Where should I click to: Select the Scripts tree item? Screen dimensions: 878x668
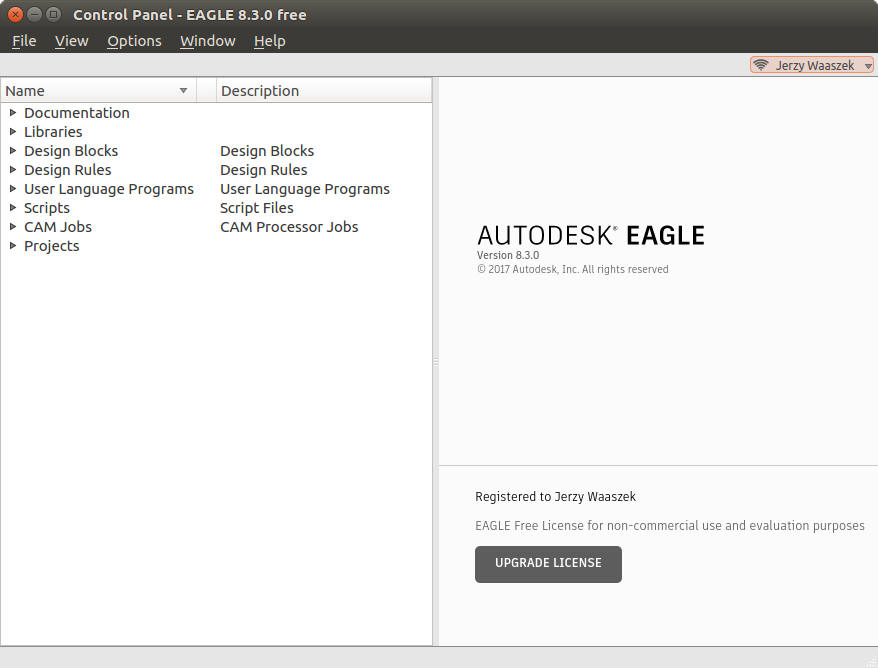(x=47, y=208)
